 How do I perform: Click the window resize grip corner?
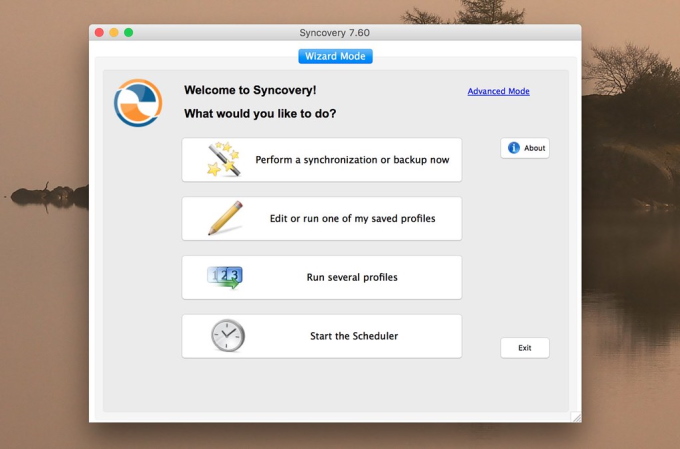(576, 417)
